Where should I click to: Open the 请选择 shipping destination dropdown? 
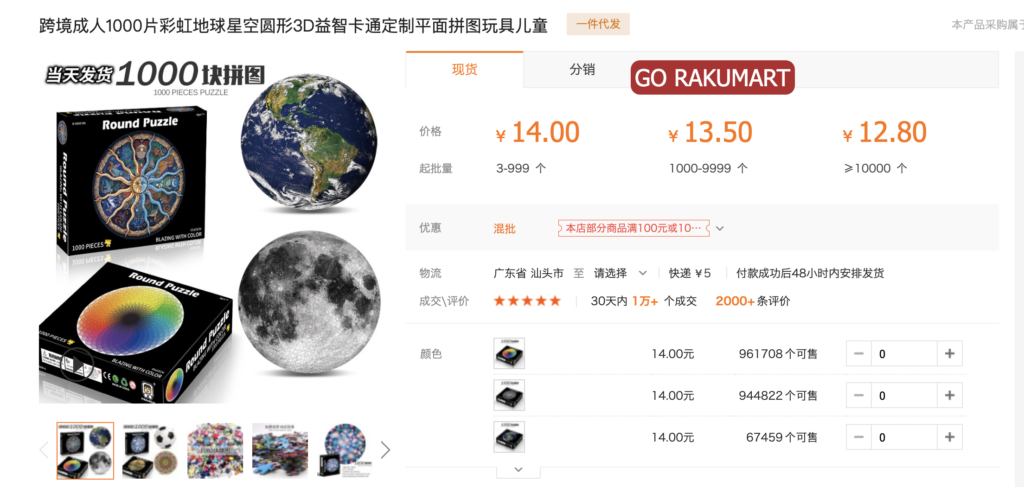click(x=620, y=273)
